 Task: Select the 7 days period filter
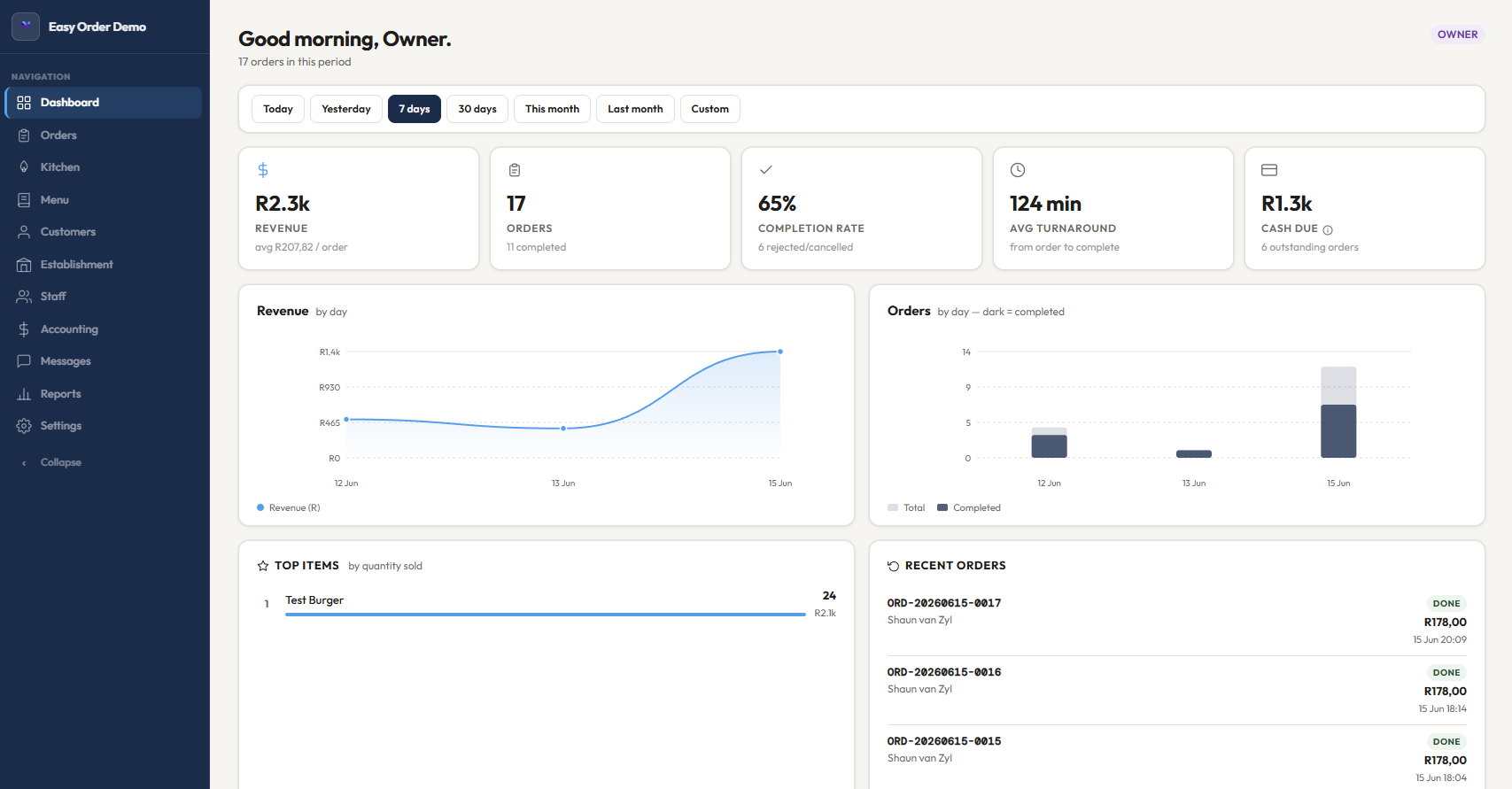(415, 109)
